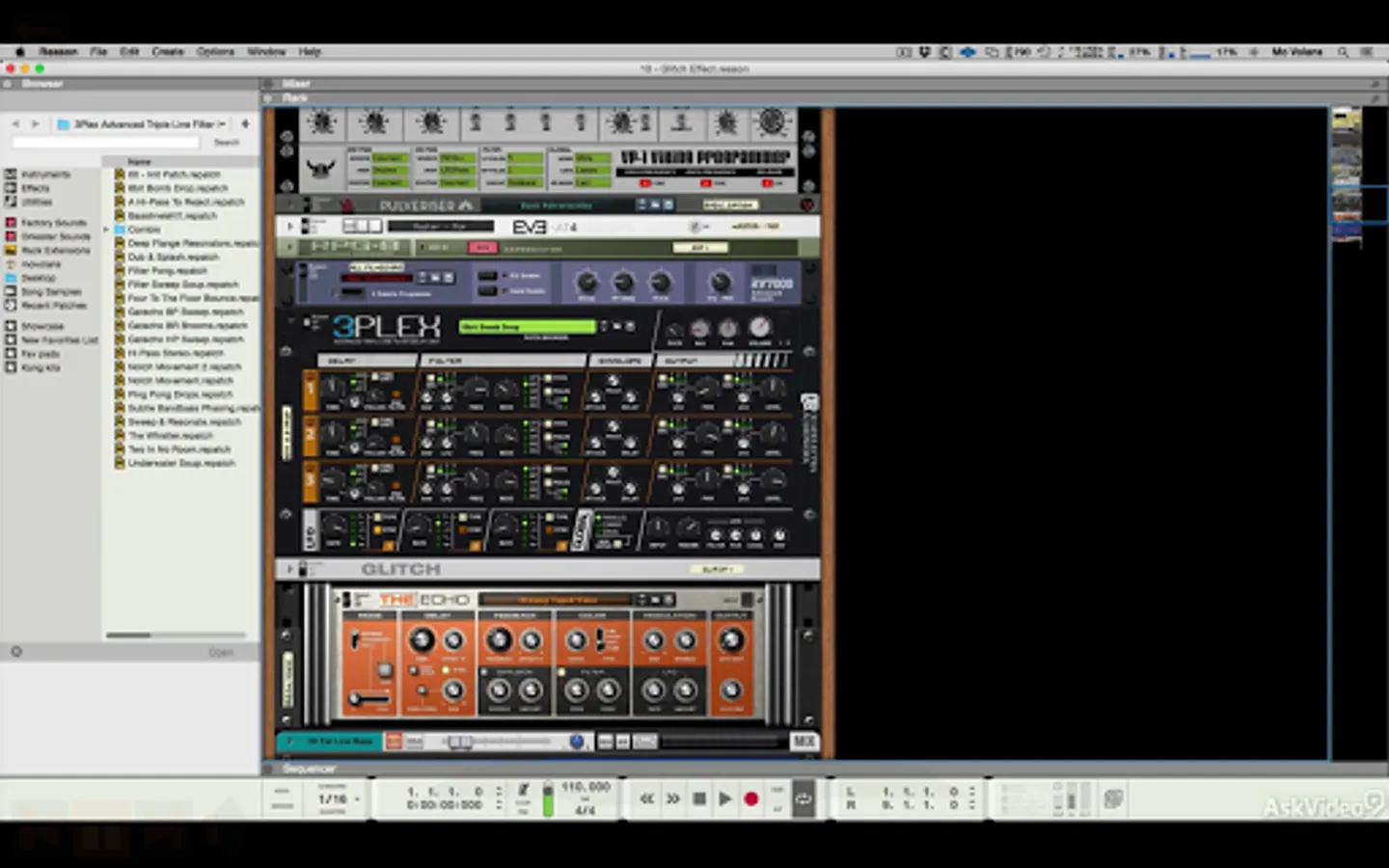Image resolution: width=1389 pixels, height=868 pixels.
Task: Open the Edit menu
Action: pyautogui.click(x=129, y=52)
